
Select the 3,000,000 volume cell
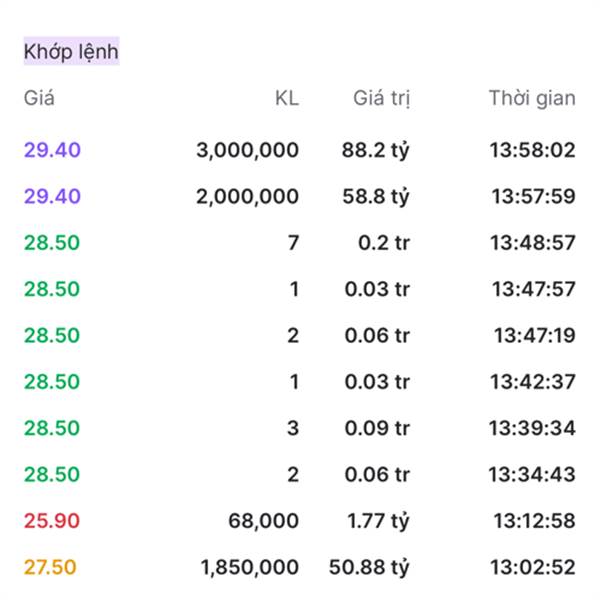pyautogui.click(x=247, y=150)
